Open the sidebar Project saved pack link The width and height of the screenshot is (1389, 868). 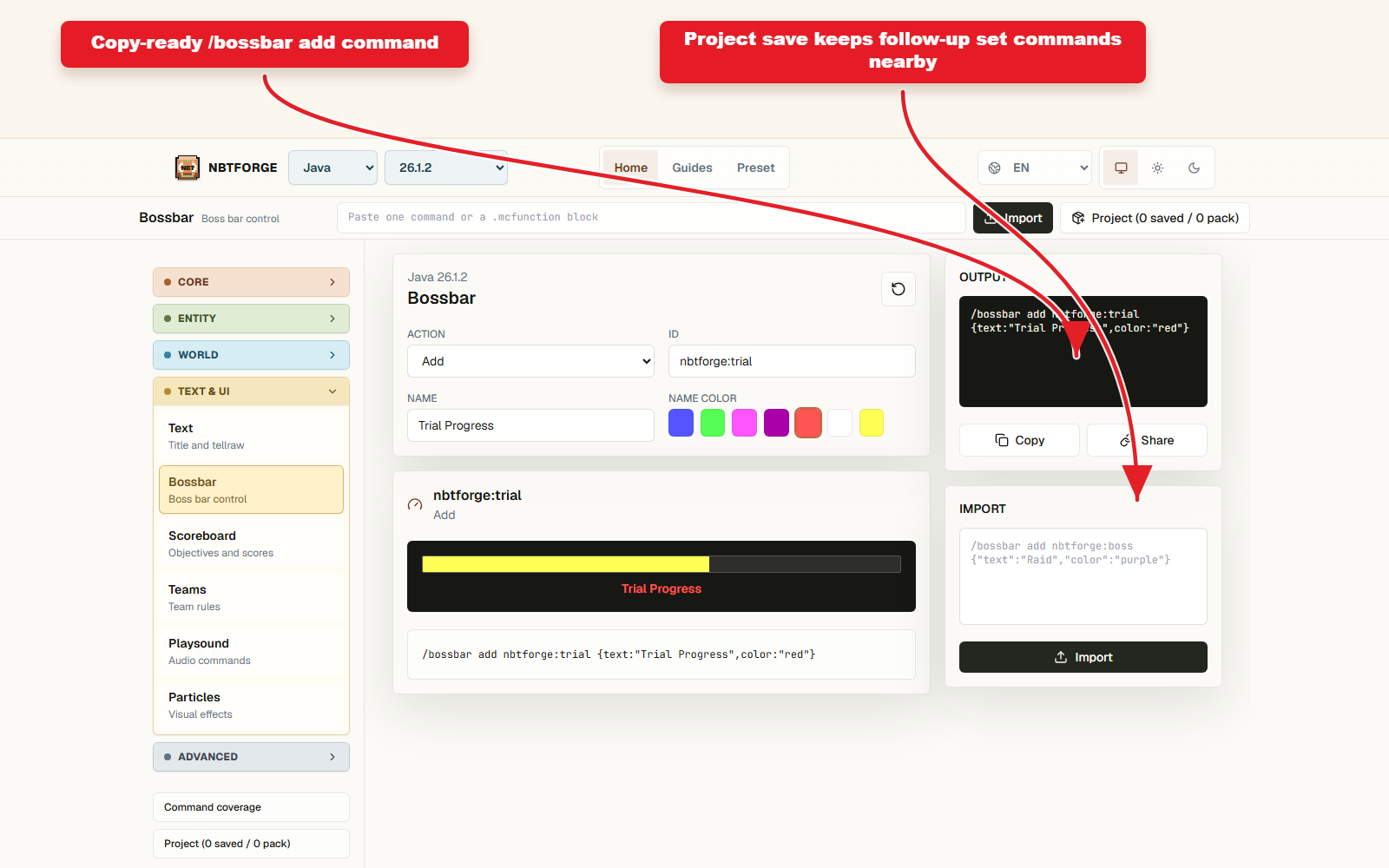tap(251, 844)
